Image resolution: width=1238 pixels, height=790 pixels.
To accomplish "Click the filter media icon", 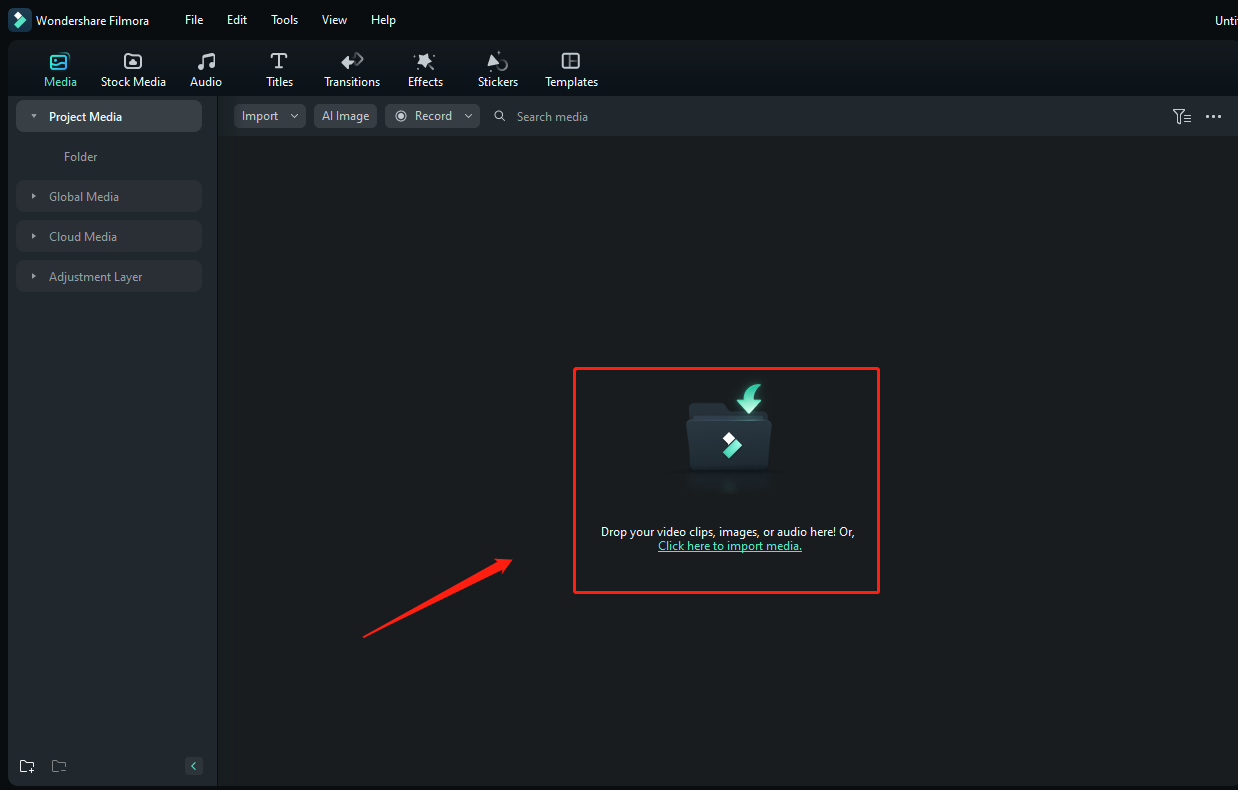I will (1182, 116).
